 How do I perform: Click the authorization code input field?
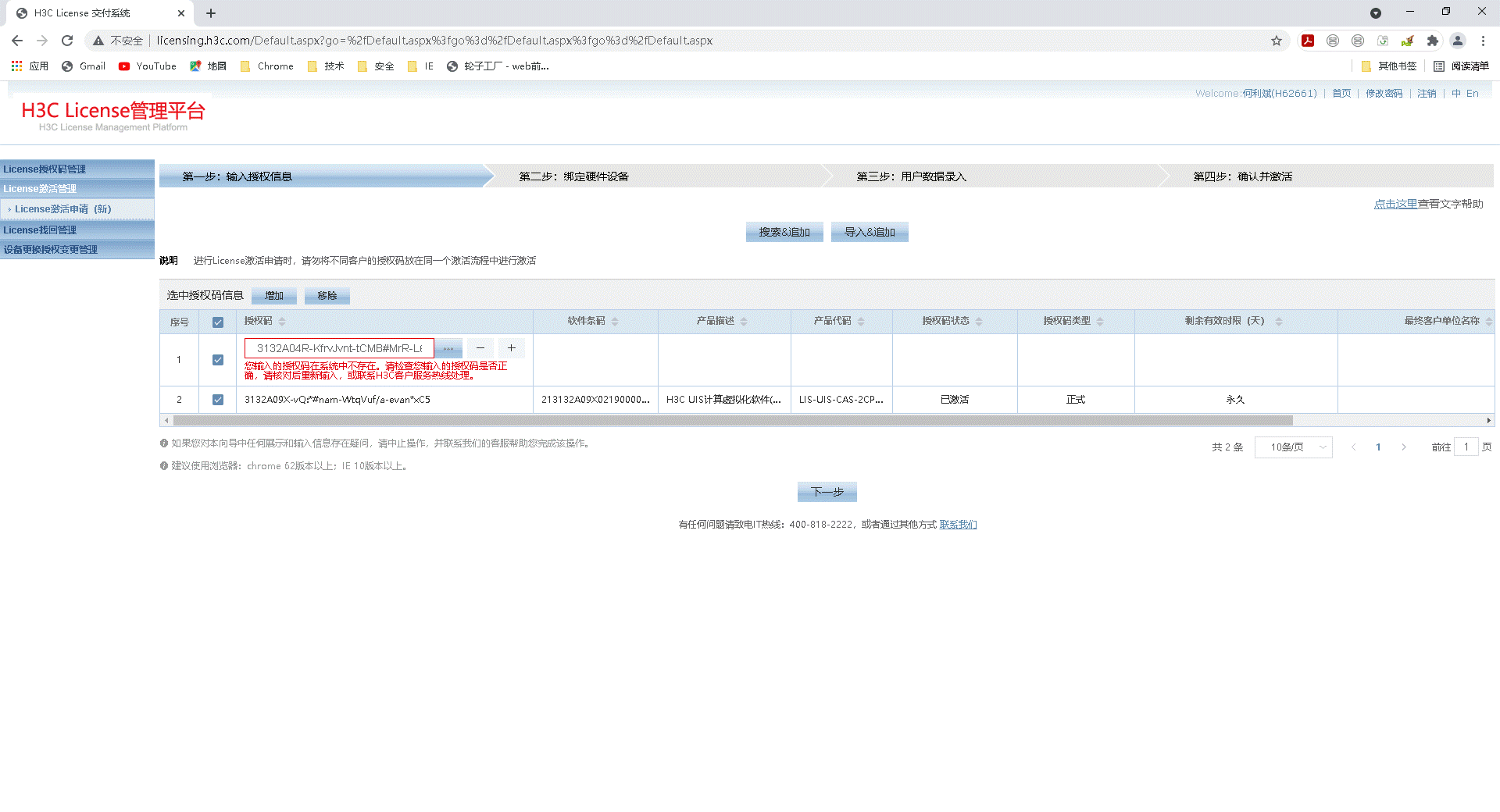(x=339, y=348)
